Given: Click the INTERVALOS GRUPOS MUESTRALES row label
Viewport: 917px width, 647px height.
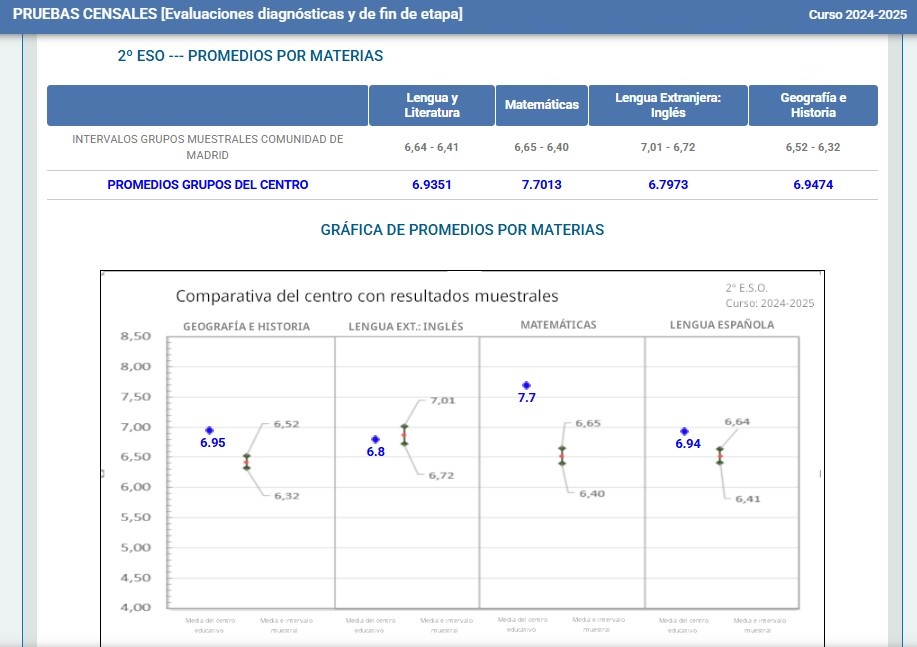Looking at the screenshot, I should 208,147.
